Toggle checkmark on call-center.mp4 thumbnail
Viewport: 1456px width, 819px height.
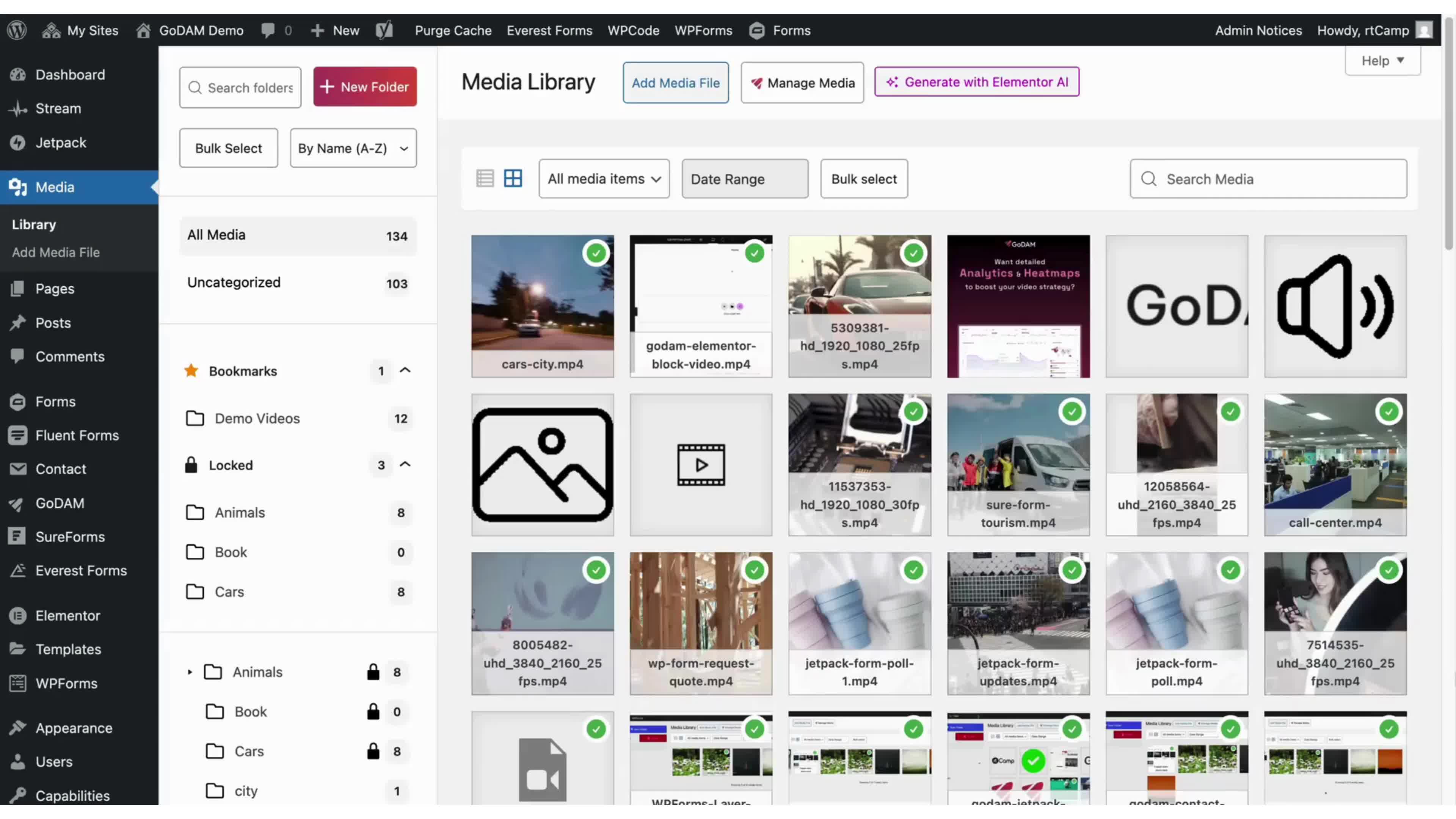point(1389,411)
